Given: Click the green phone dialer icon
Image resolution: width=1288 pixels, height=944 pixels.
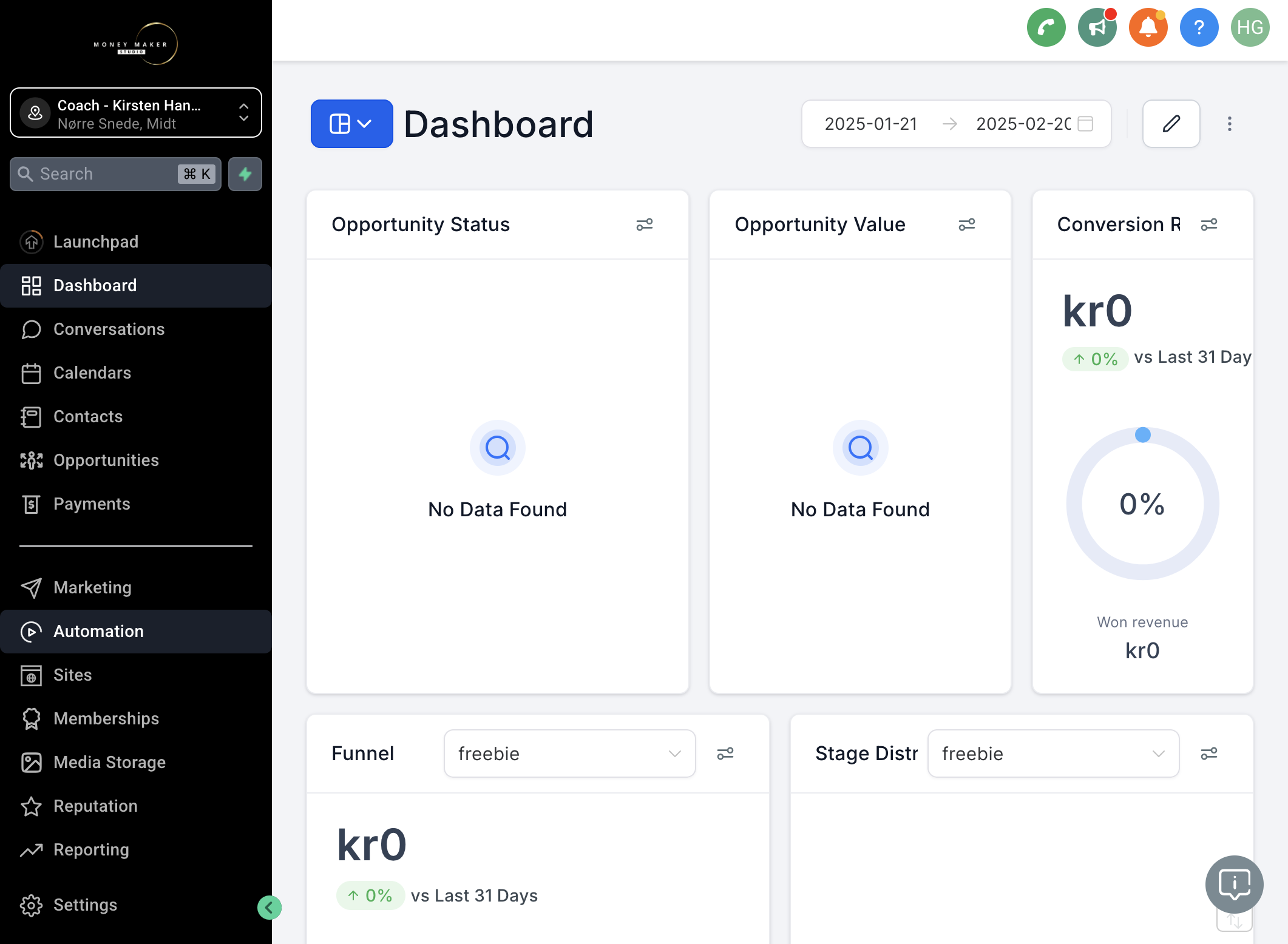Looking at the screenshot, I should (x=1046, y=27).
